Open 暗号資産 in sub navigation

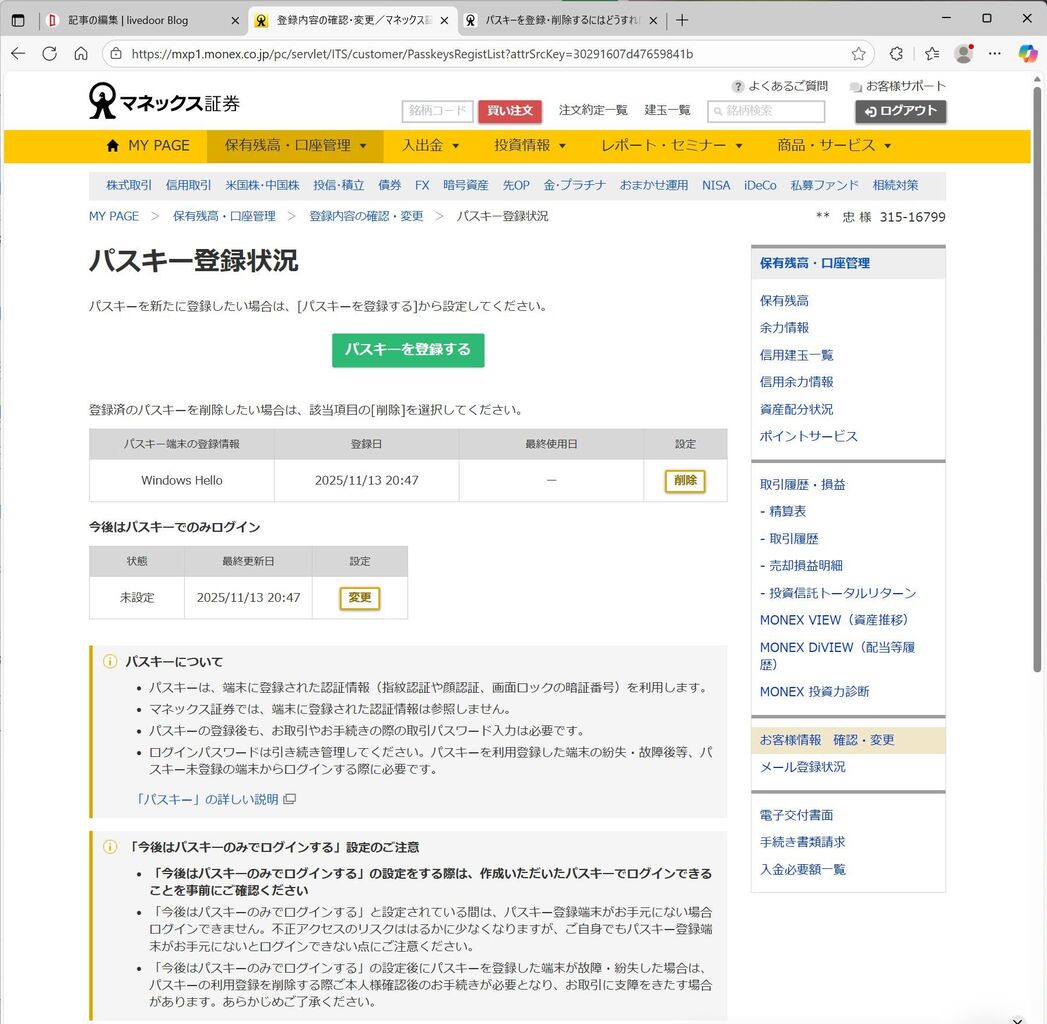click(466, 185)
